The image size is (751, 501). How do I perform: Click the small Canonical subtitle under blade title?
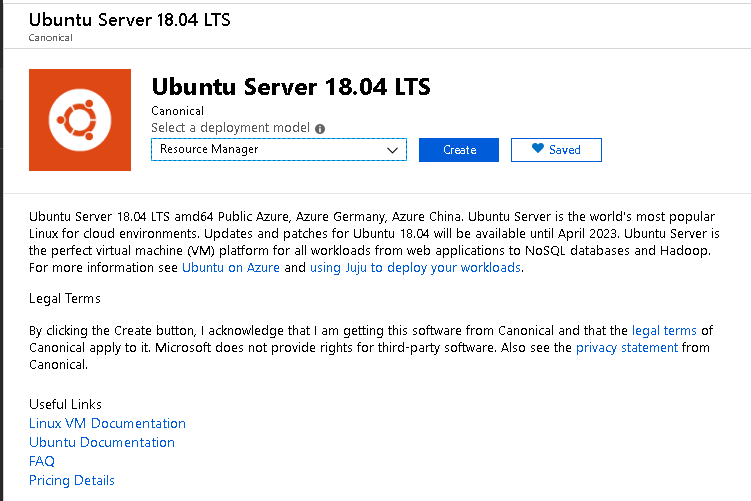(x=50, y=38)
